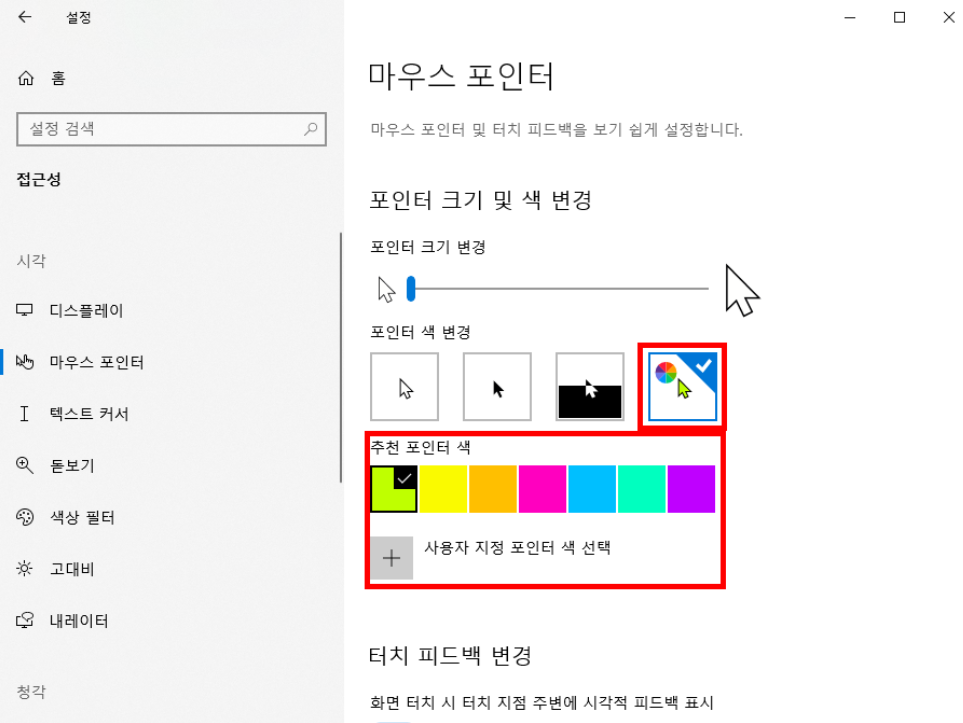963x723 pixels.
Task: Click the 설정 검색 search box
Action: (171, 129)
